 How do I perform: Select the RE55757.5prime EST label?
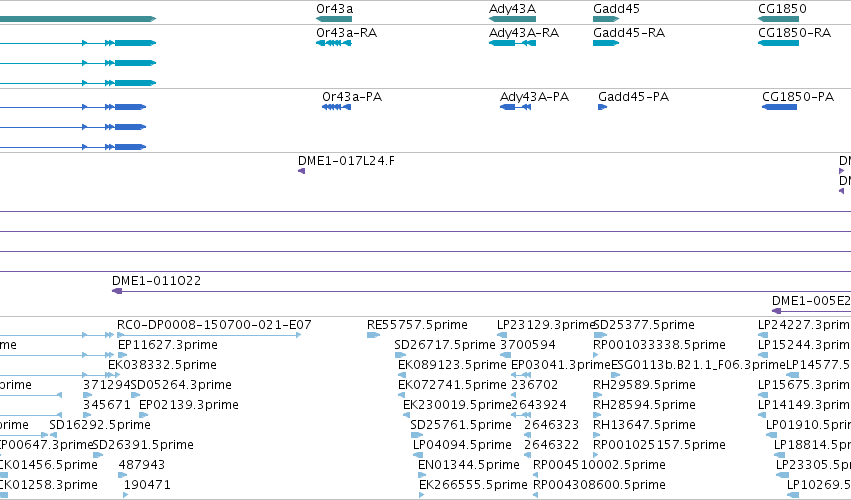pos(417,325)
